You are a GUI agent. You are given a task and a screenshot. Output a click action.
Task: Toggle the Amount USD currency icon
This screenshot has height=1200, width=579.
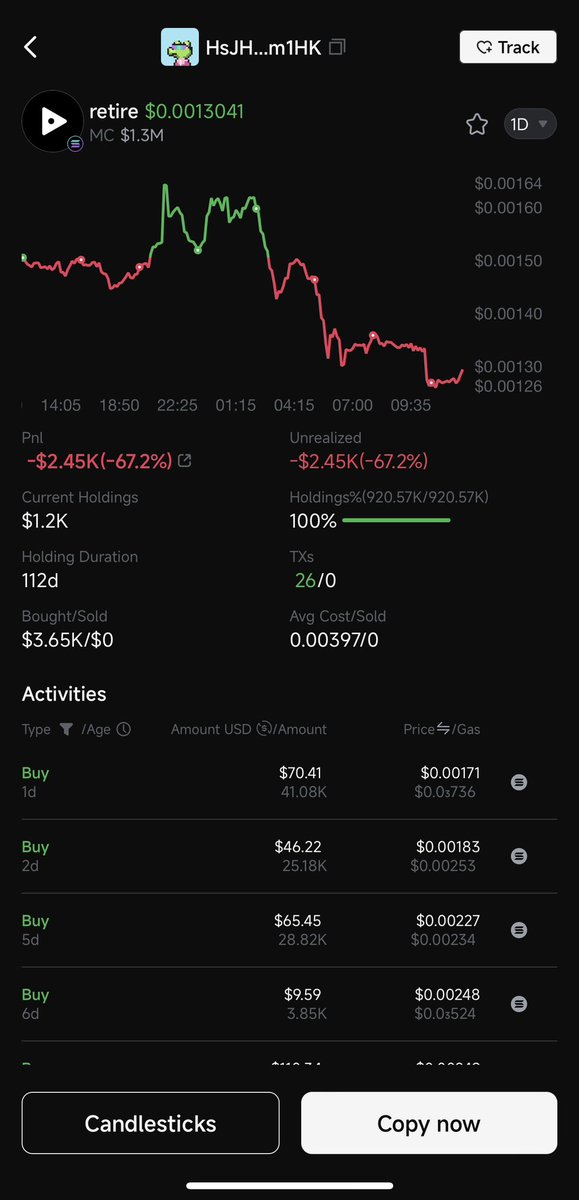[264, 729]
